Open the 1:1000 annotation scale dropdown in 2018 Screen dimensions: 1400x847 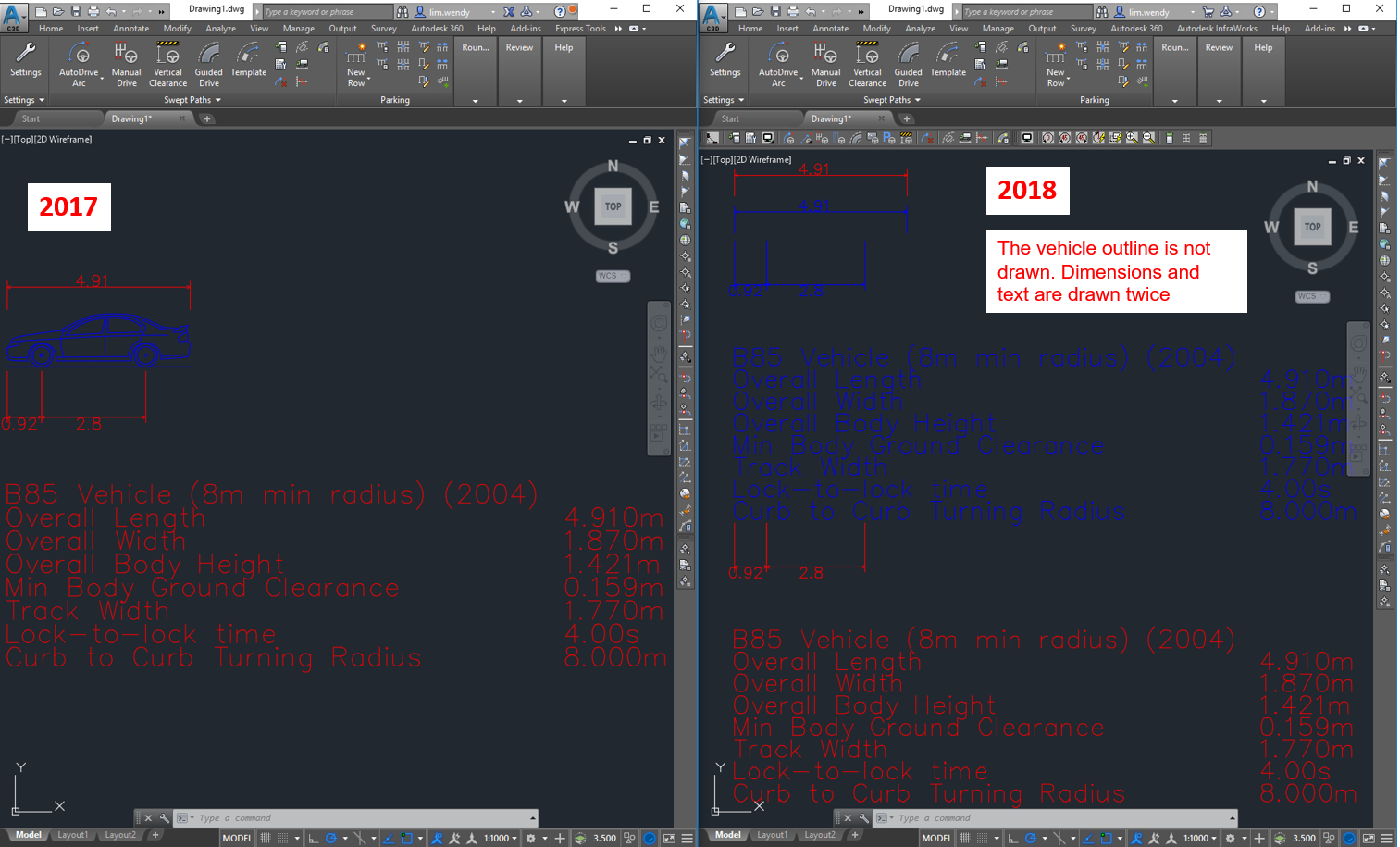click(1200, 839)
